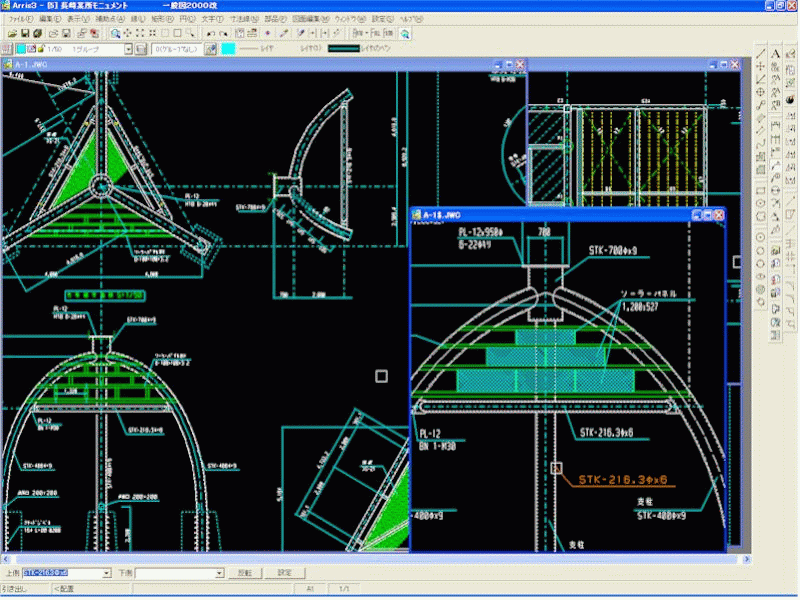This screenshot has height=600, width=800.
Task: Maximize the A-1.JWC drawing window
Action: click(507, 65)
